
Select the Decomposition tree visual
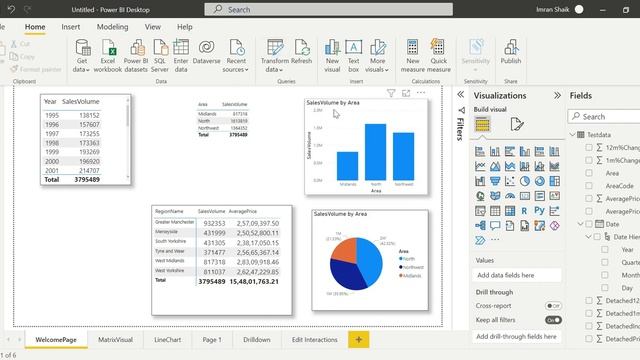click(x=480, y=225)
